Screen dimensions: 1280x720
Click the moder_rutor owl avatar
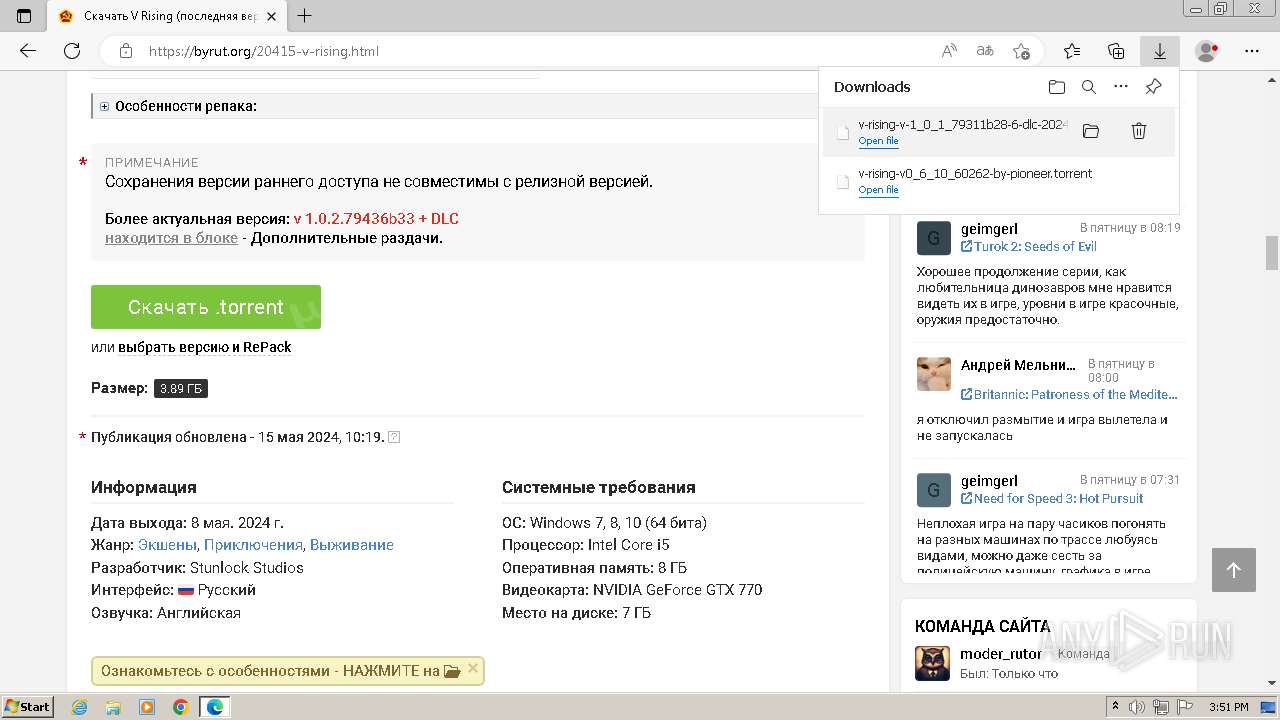tap(933, 663)
